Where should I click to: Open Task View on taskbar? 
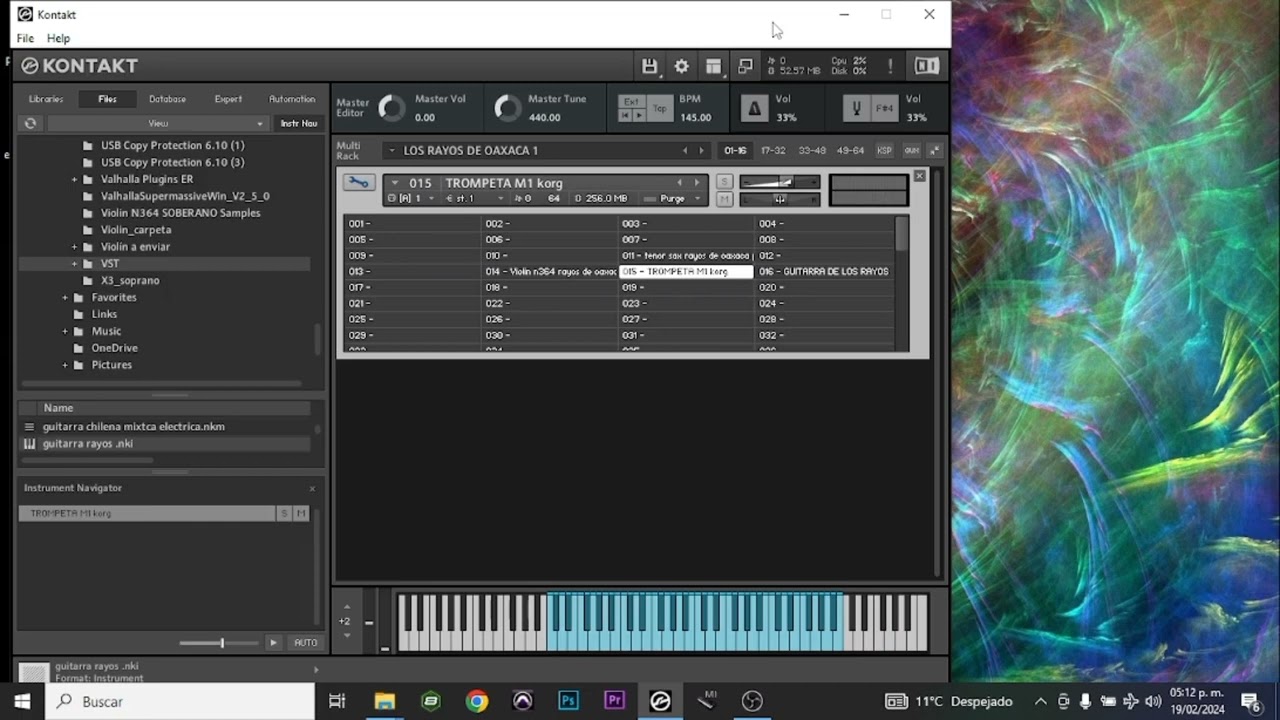click(x=337, y=701)
